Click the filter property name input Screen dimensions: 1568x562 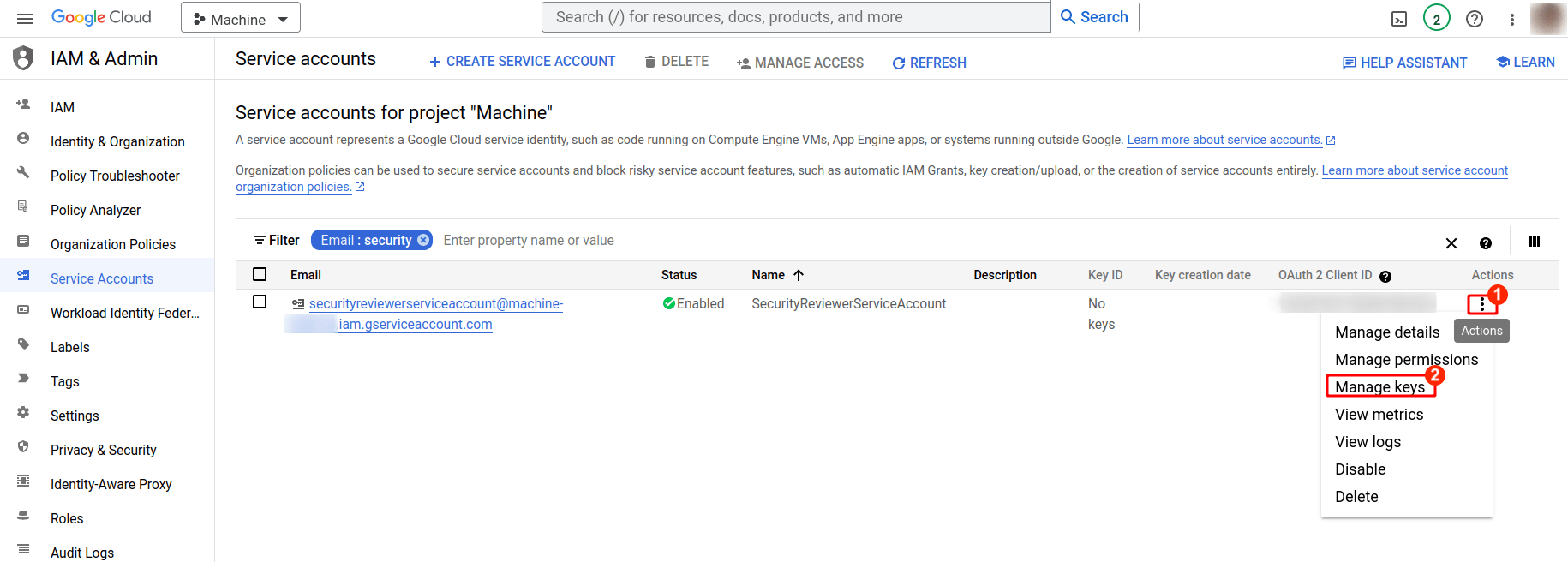tap(529, 241)
